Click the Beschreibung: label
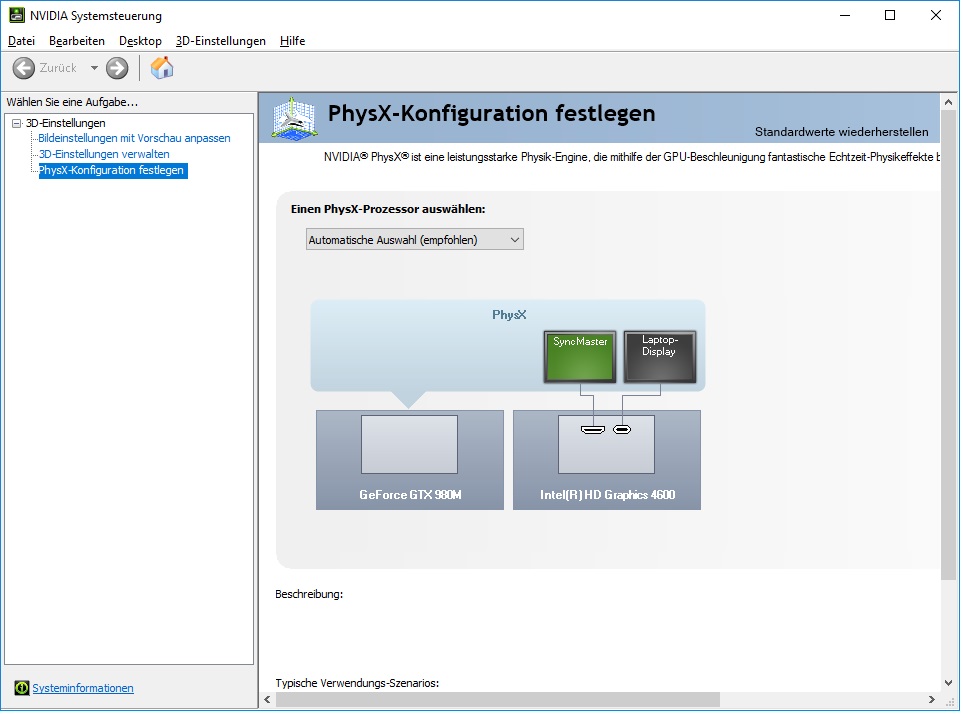 [309, 594]
